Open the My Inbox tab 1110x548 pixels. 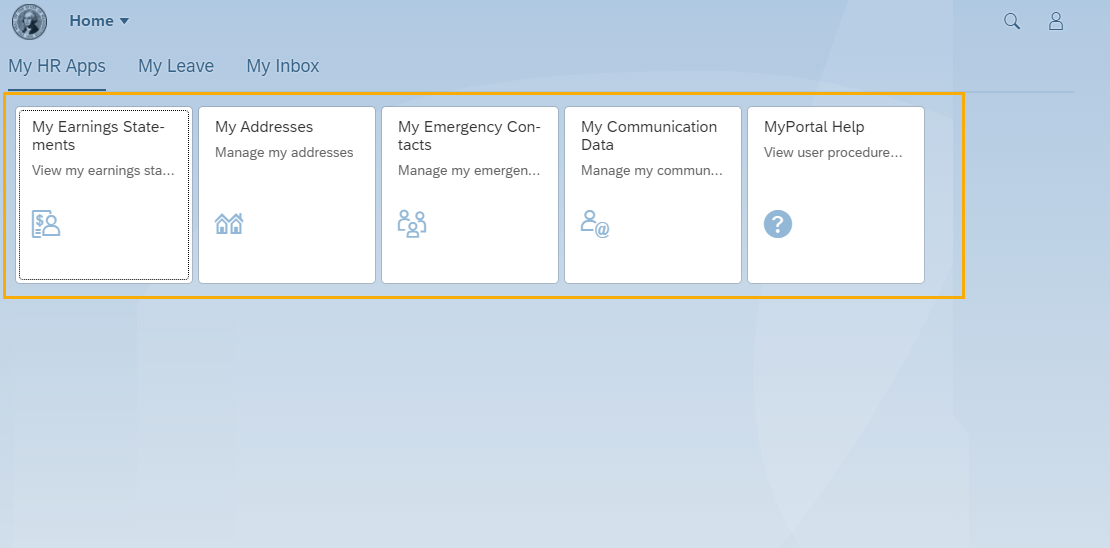(283, 66)
